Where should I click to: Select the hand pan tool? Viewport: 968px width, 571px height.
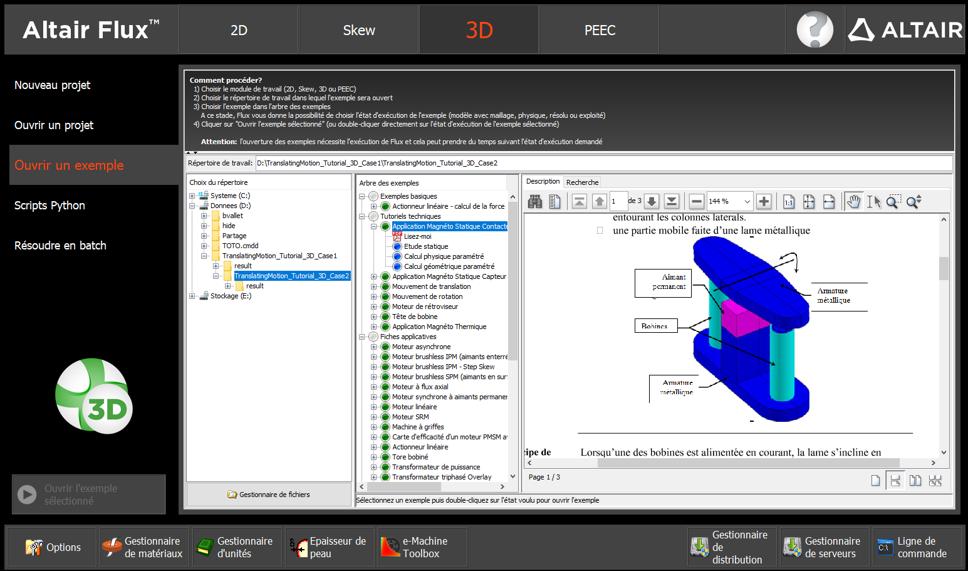pyautogui.click(x=854, y=202)
